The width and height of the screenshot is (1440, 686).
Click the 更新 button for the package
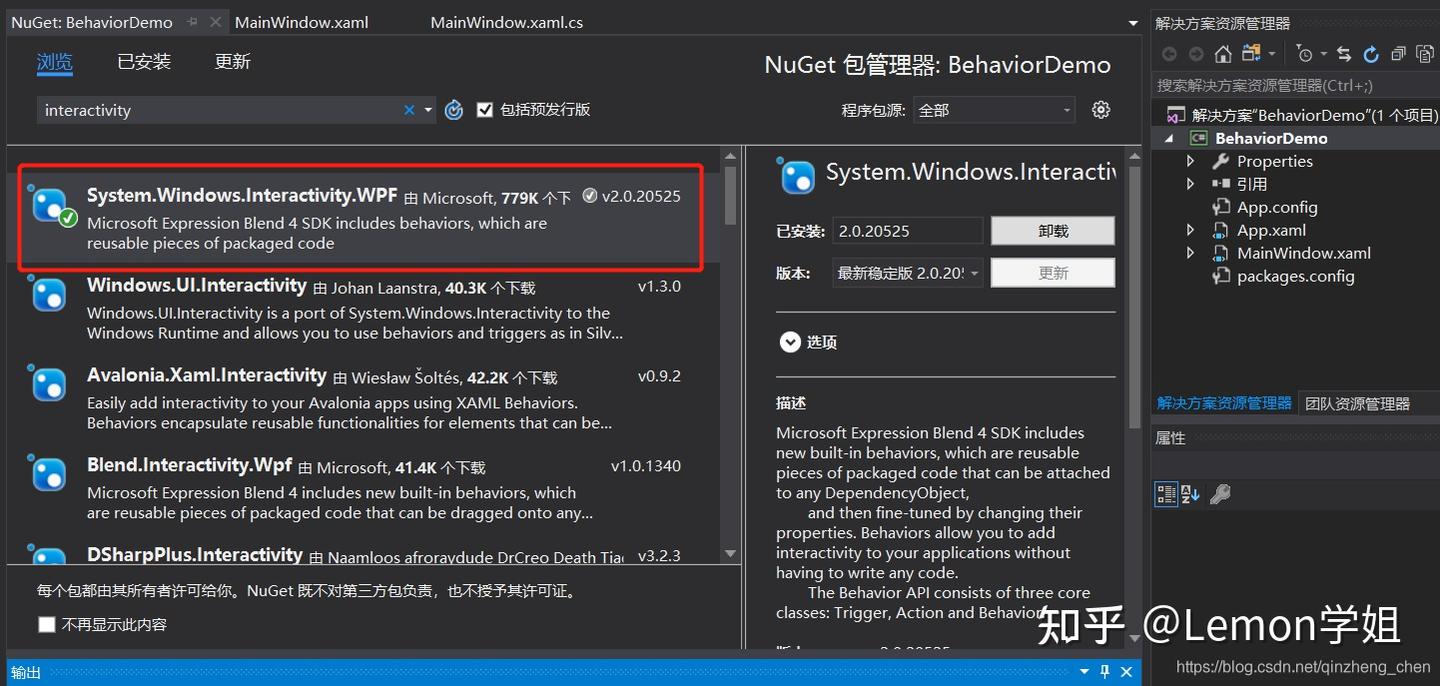pyautogui.click(x=1052, y=271)
